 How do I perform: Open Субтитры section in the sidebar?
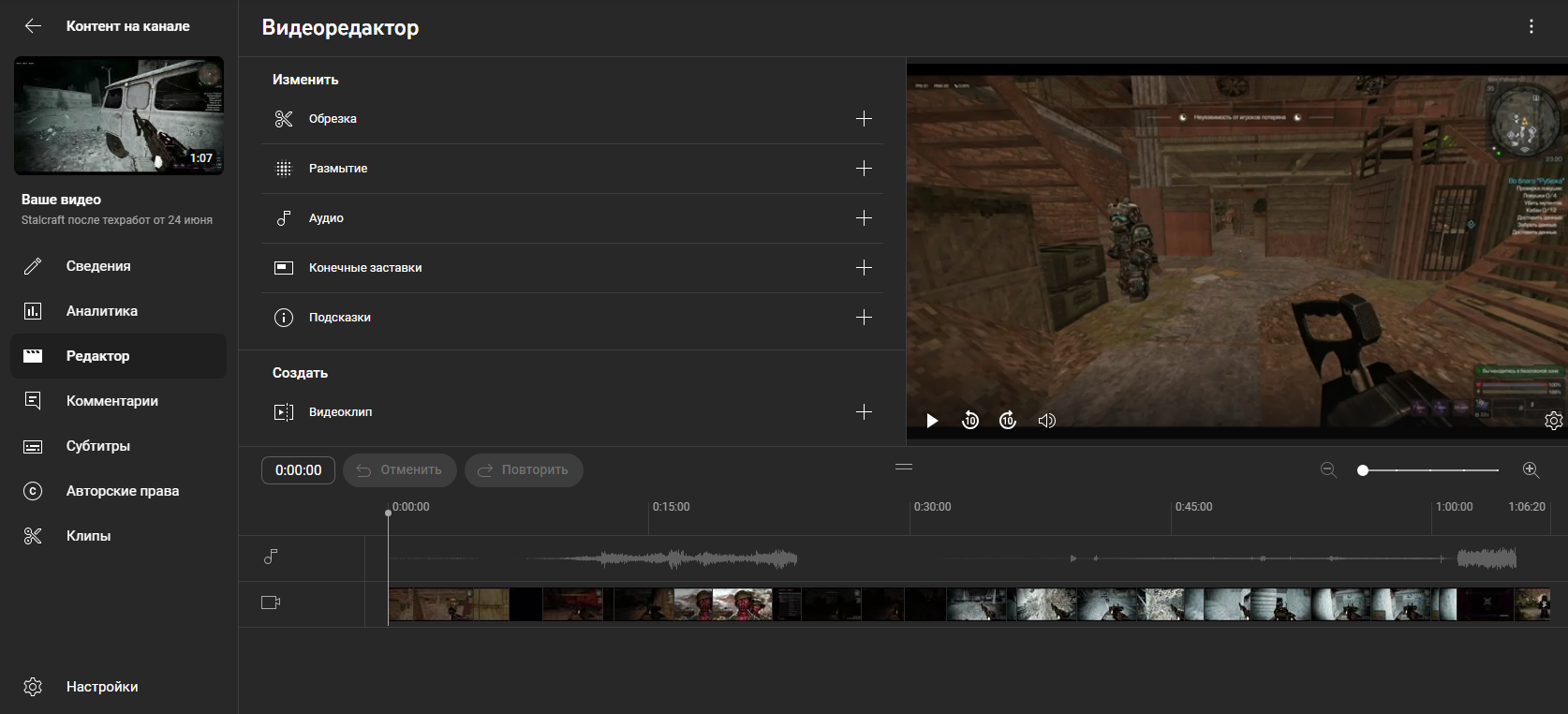97,446
